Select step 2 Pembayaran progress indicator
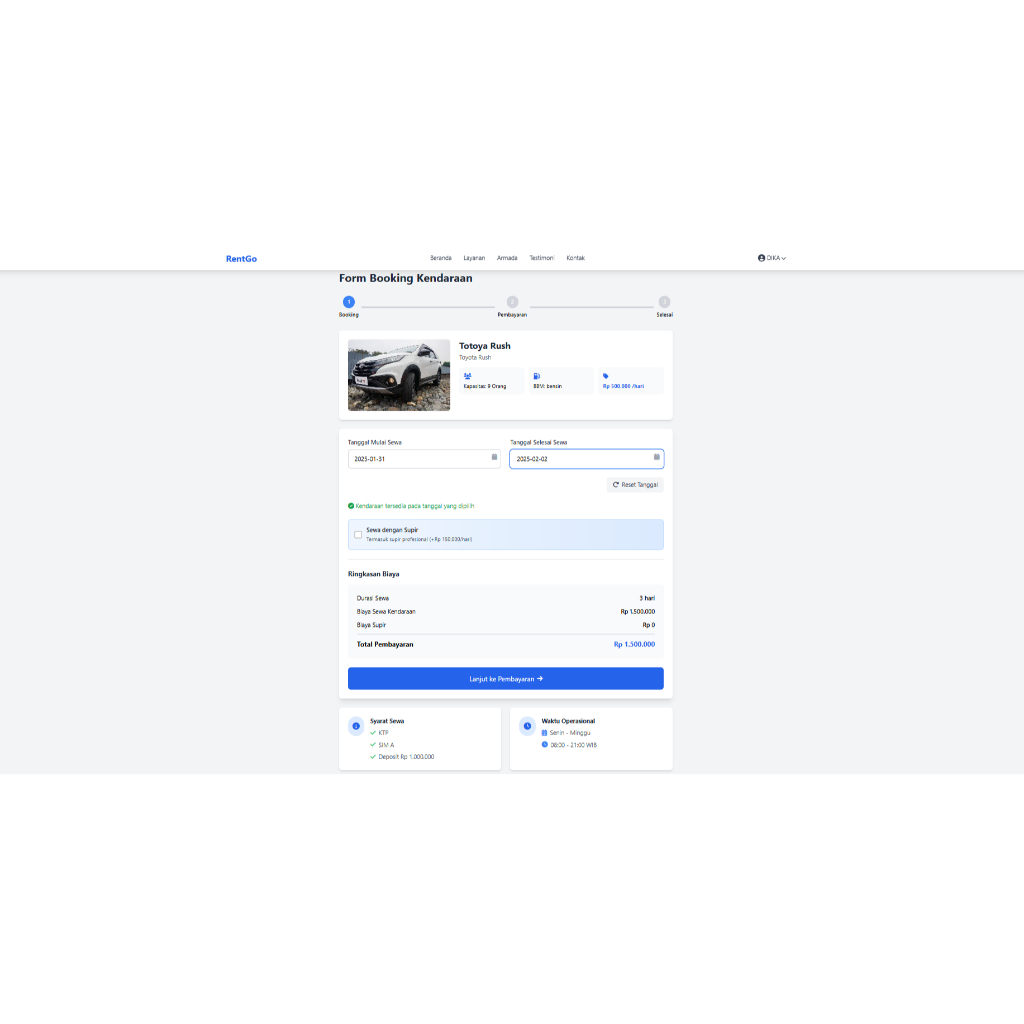Viewport: 1024px width, 1024px height. tap(512, 302)
